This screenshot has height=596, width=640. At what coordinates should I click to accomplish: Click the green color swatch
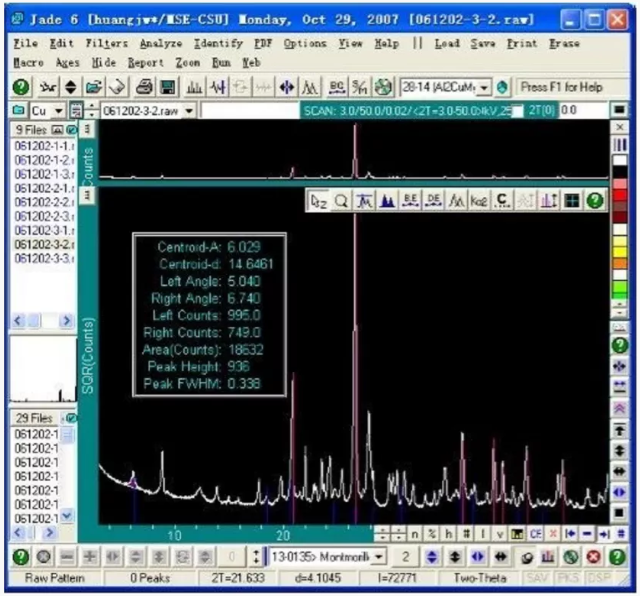click(x=620, y=288)
